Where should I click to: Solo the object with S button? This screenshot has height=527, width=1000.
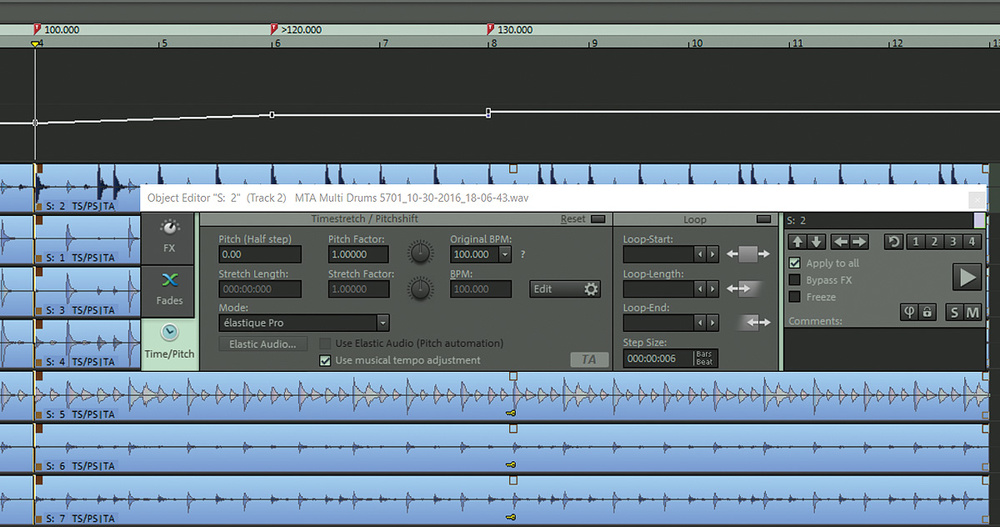click(954, 313)
